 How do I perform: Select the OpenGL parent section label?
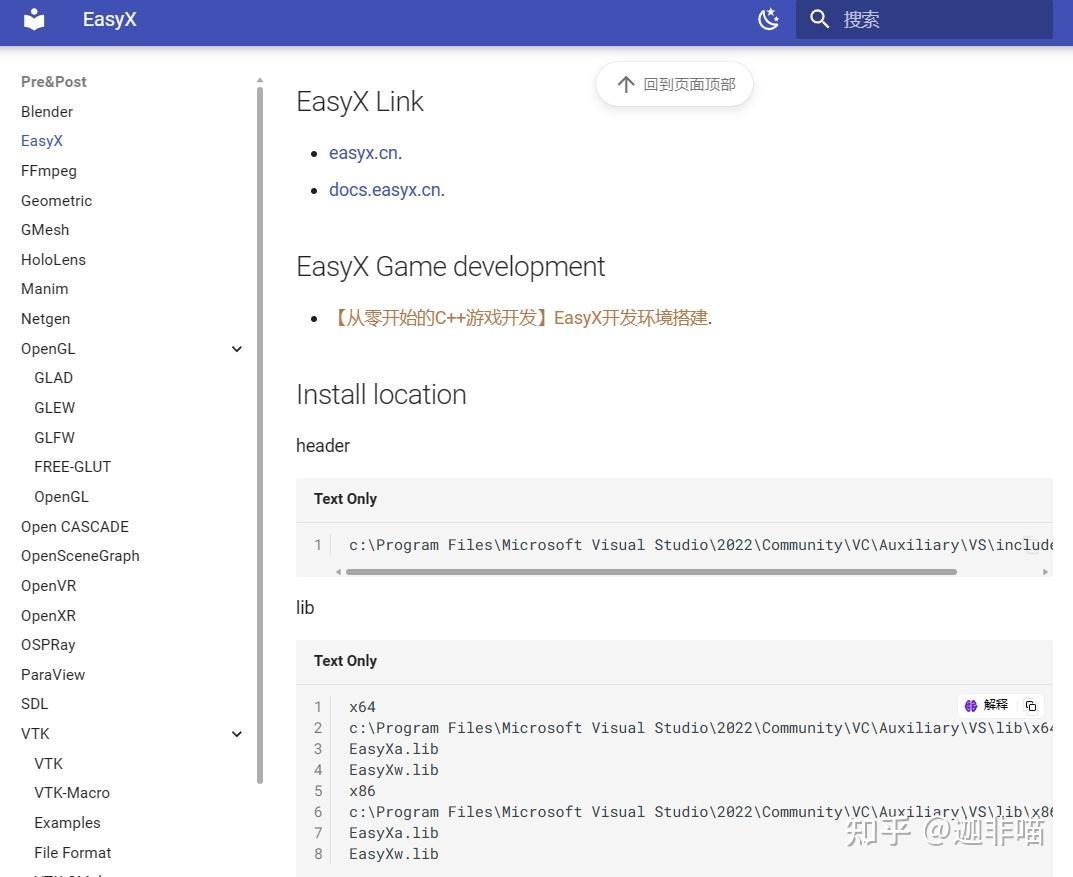(48, 349)
